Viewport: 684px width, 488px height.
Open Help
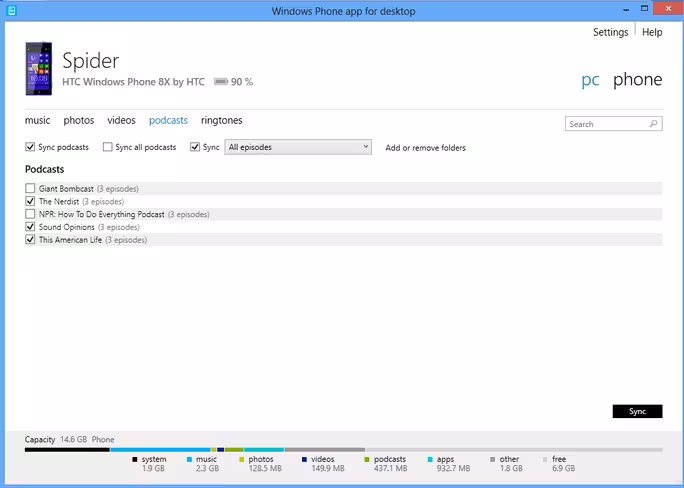pos(652,32)
